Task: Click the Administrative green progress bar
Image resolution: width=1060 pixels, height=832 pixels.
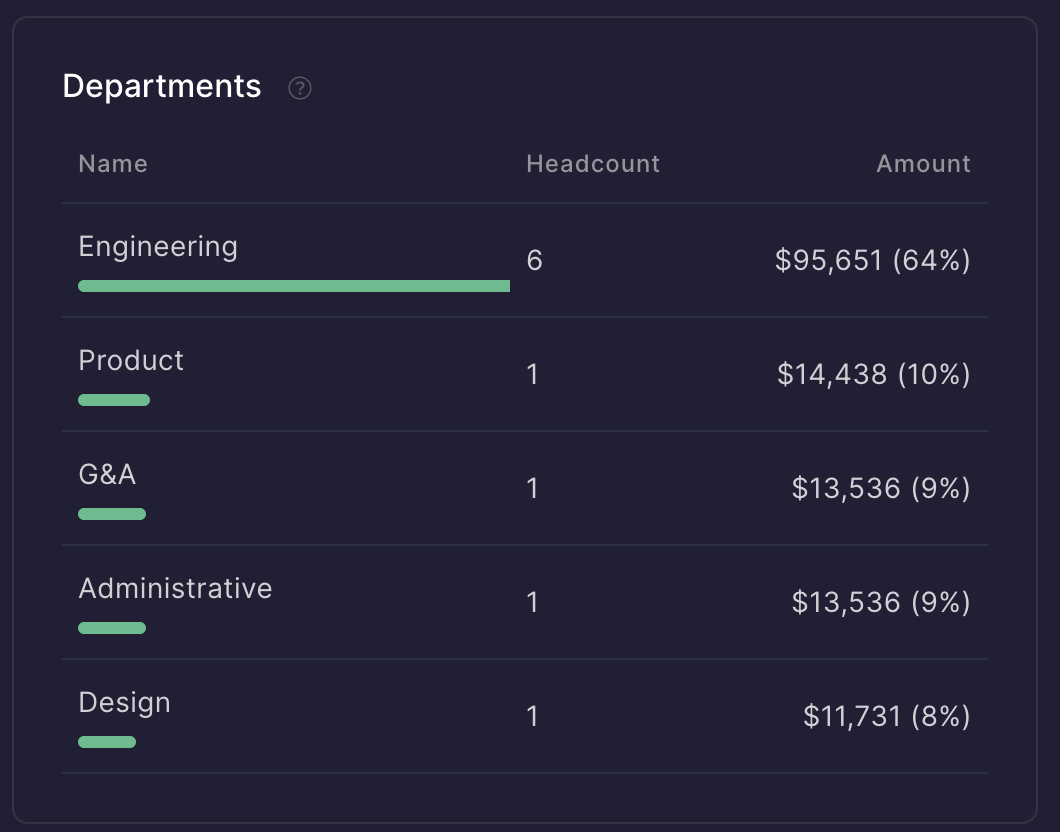Action: point(112,628)
